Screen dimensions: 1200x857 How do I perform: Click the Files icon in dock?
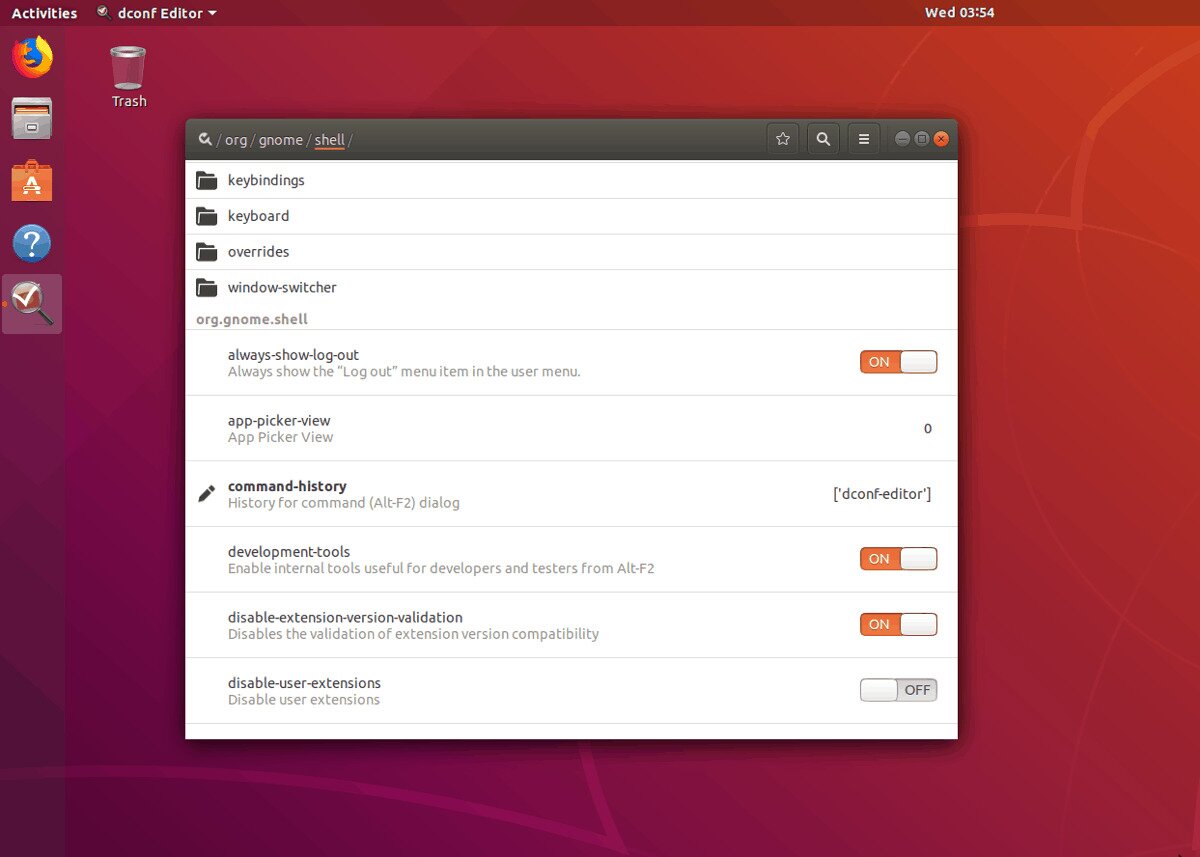coord(32,119)
